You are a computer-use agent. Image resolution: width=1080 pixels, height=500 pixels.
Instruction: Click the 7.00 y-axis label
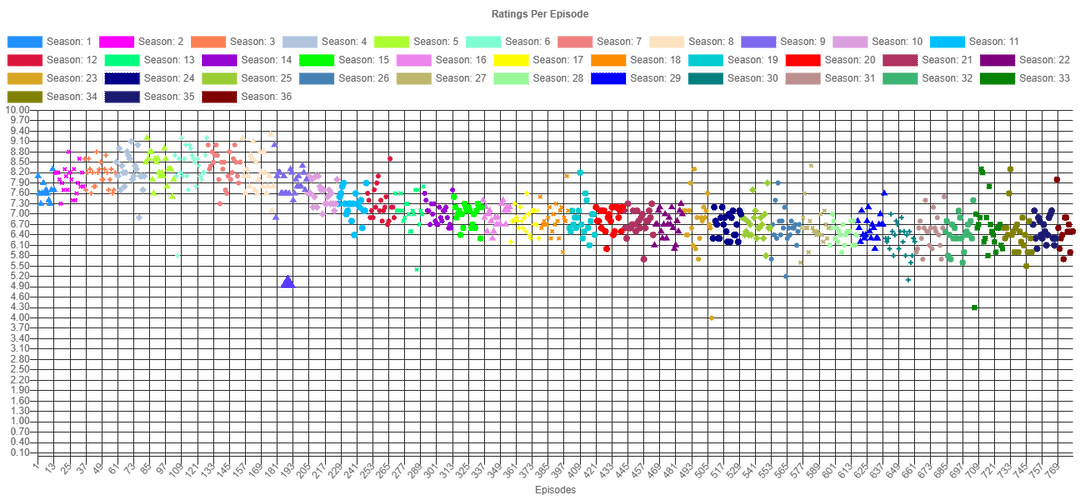coord(21,213)
